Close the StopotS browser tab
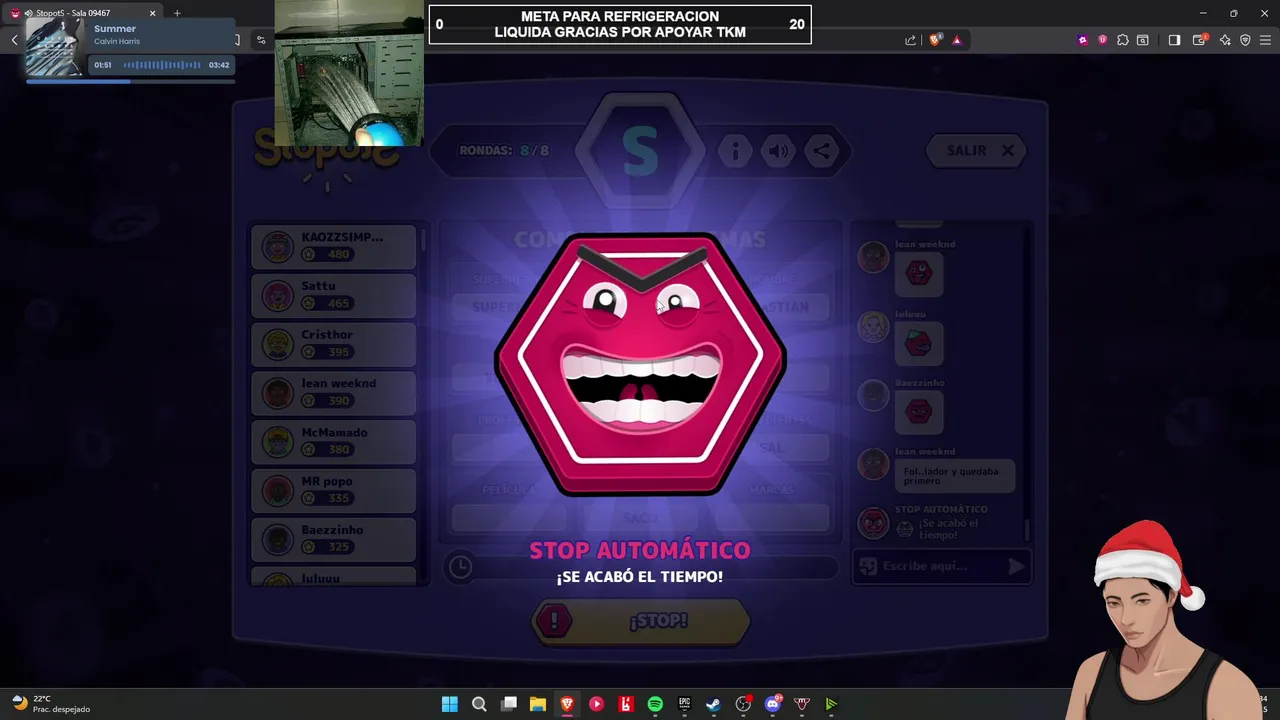1280x720 pixels. (x=153, y=13)
